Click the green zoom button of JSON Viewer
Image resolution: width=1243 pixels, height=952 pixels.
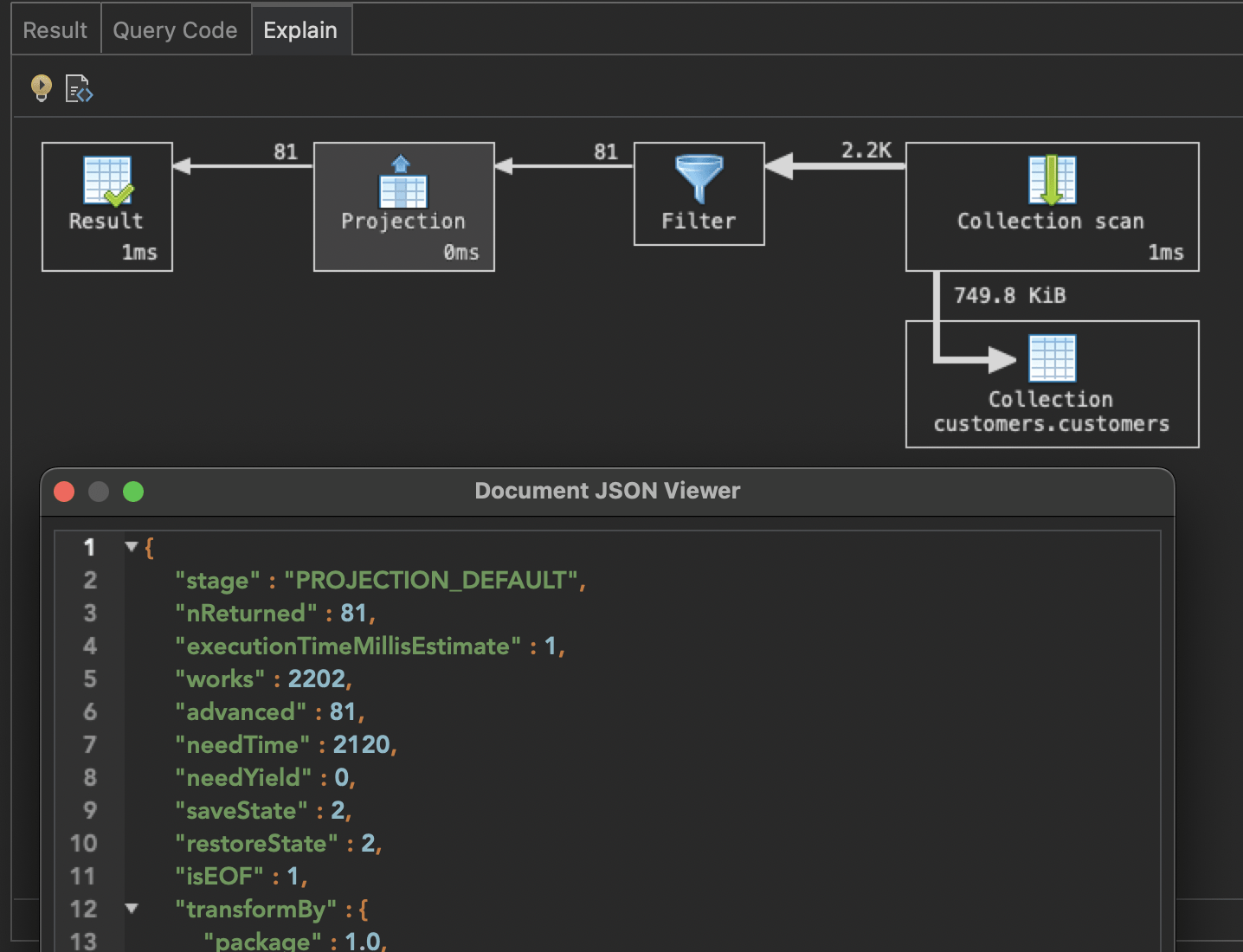(133, 492)
